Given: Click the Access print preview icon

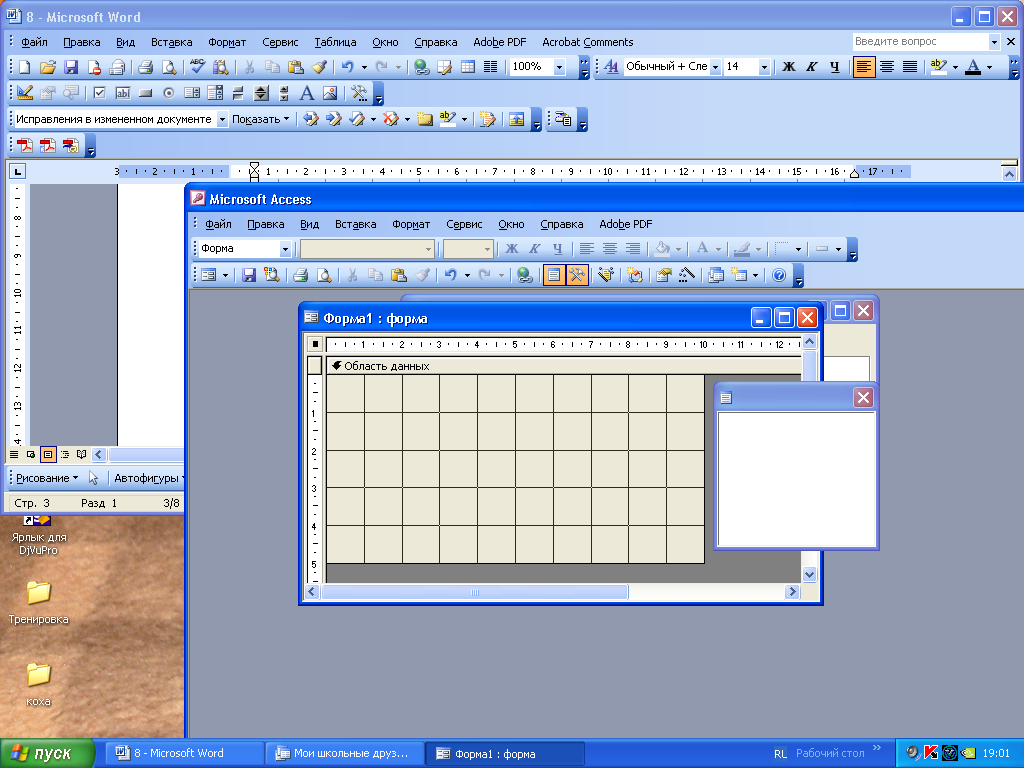Looking at the screenshot, I should [x=323, y=275].
